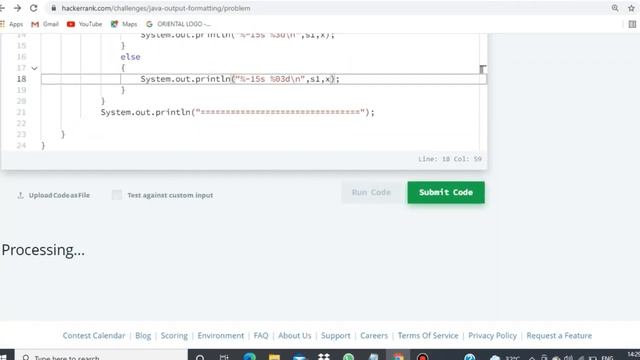Click the println of equals signs on line 21

pos(238,112)
